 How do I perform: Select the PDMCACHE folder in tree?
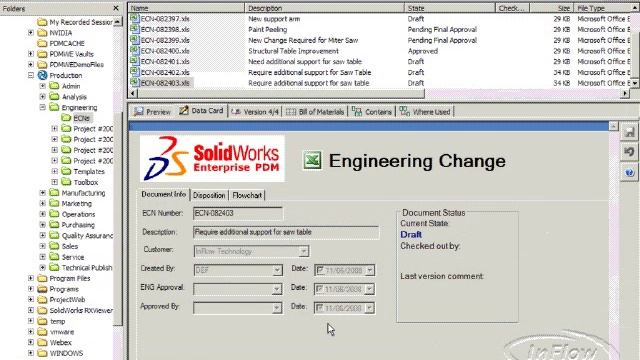coord(67,43)
